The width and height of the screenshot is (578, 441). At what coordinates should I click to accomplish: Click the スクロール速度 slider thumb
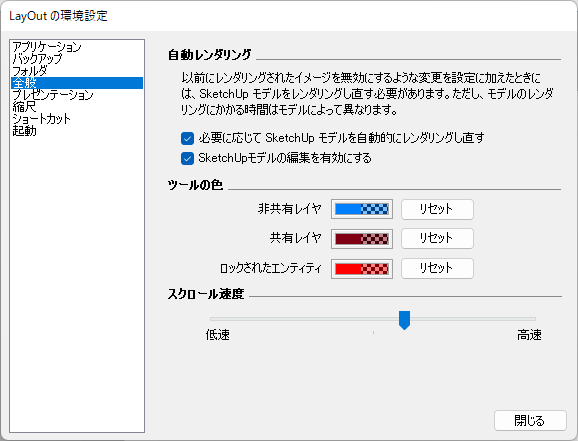(404, 320)
